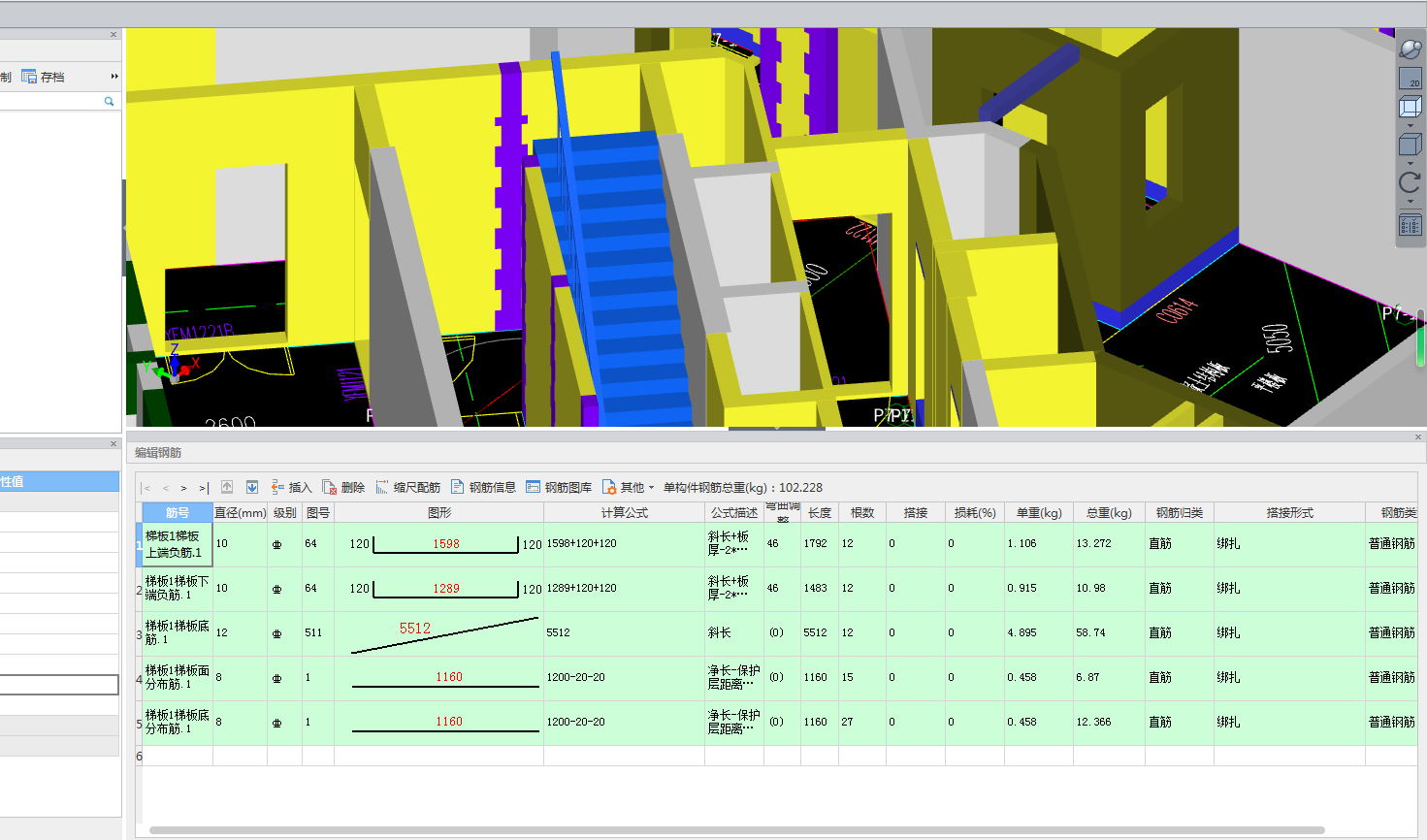Viewport: 1427px width, 840px height.
Task: Go to the previous rebar record
Action: coord(166,488)
